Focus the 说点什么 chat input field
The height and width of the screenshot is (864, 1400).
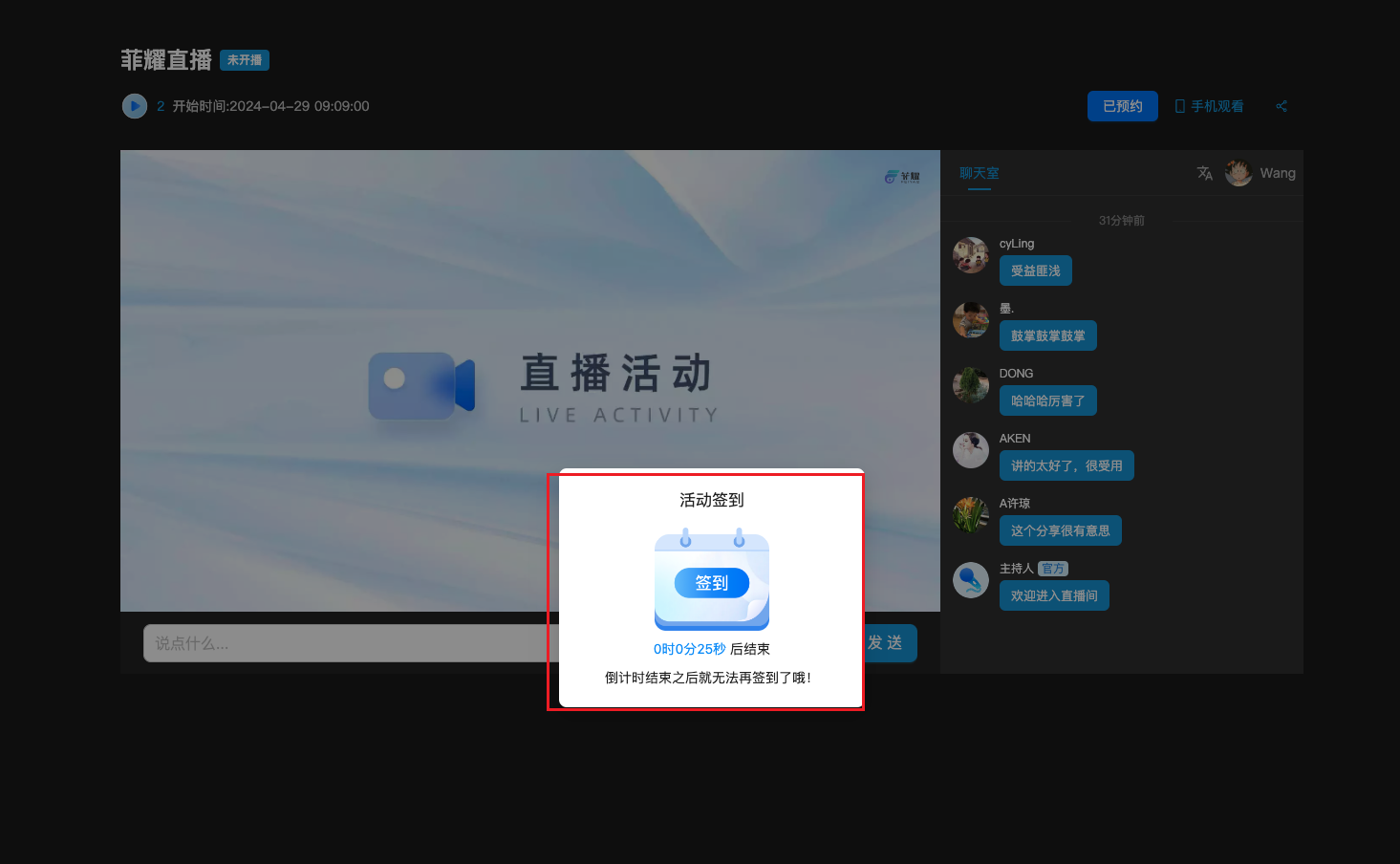point(344,643)
